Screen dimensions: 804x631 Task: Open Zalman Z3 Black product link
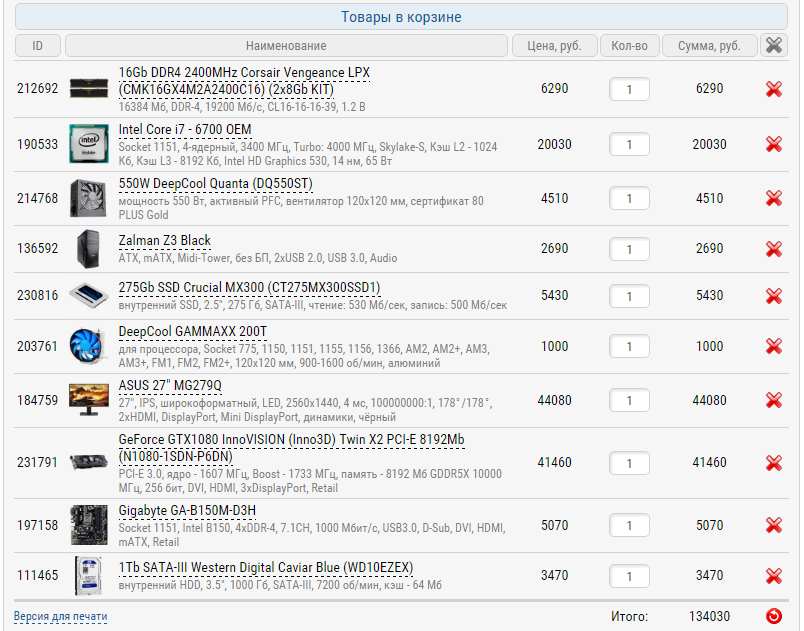(x=165, y=240)
